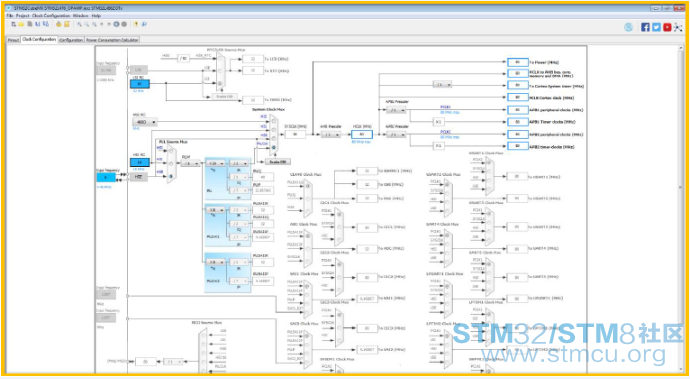Open the Window menu
Viewport: 690px width, 379px height.
(x=81, y=16)
